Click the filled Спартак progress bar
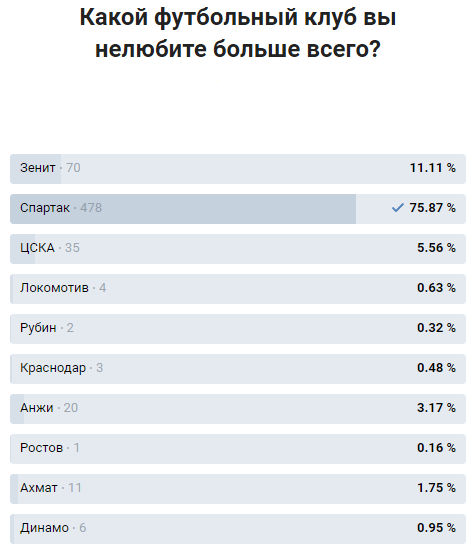Image resolution: width=475 pixels, height=559 pixels. (x=183, y=209)
